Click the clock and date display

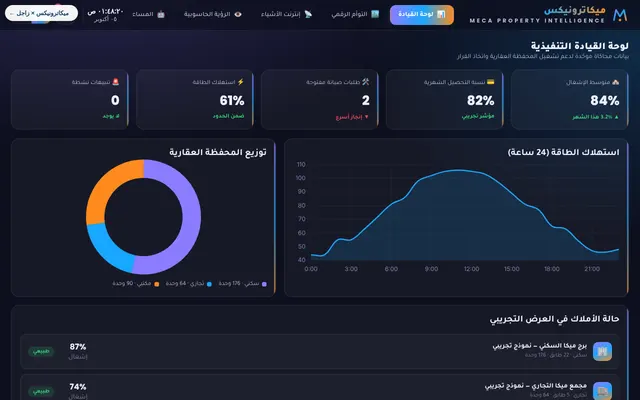pyautogui.click(x=105, y=15)
